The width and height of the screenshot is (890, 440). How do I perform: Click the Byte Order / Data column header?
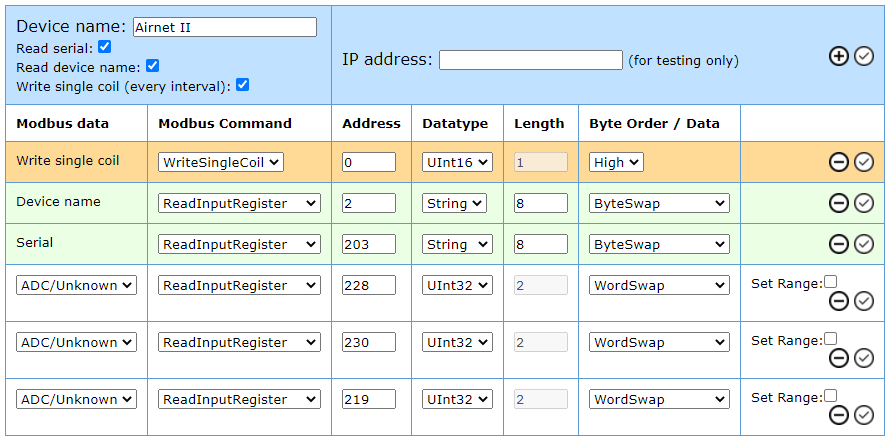(x=654, y=124)
